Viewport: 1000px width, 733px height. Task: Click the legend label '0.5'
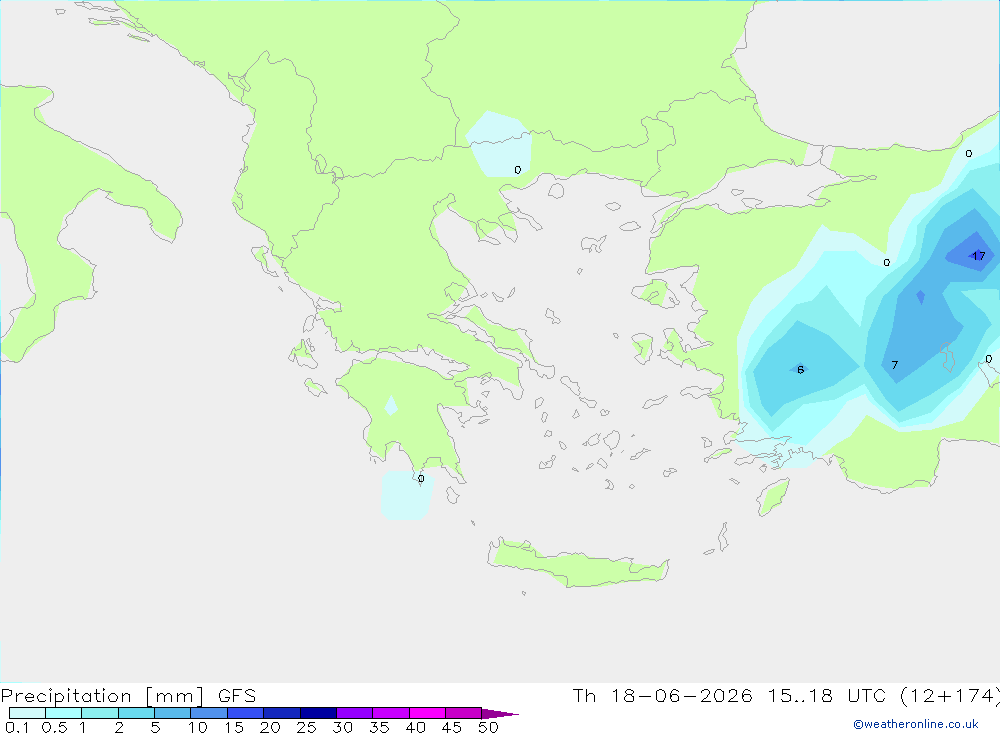pyautogui.click(x=54, y=727)
